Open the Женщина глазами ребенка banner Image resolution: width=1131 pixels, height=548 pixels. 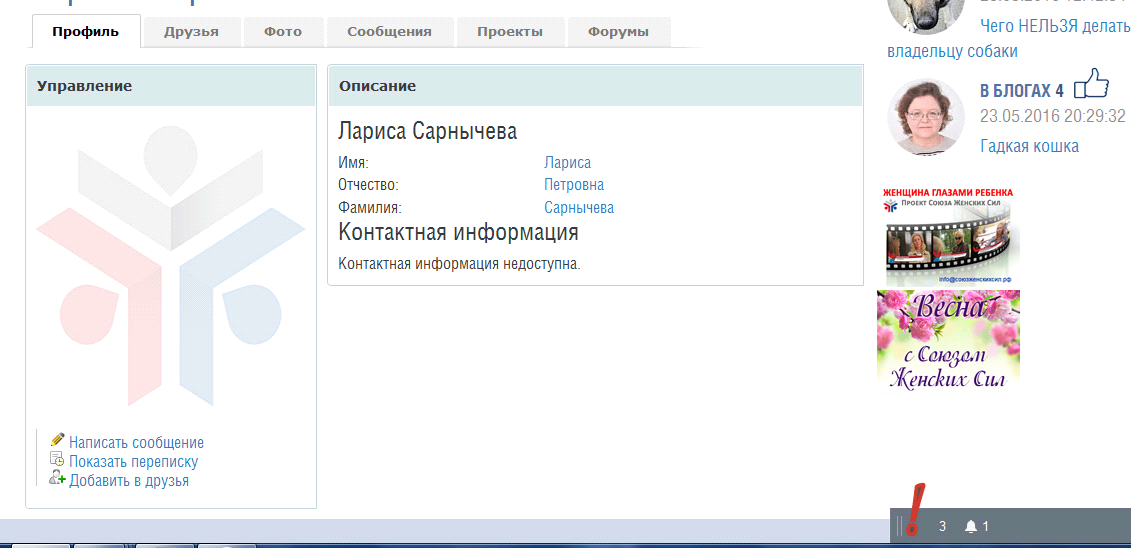tap(948, 236)
